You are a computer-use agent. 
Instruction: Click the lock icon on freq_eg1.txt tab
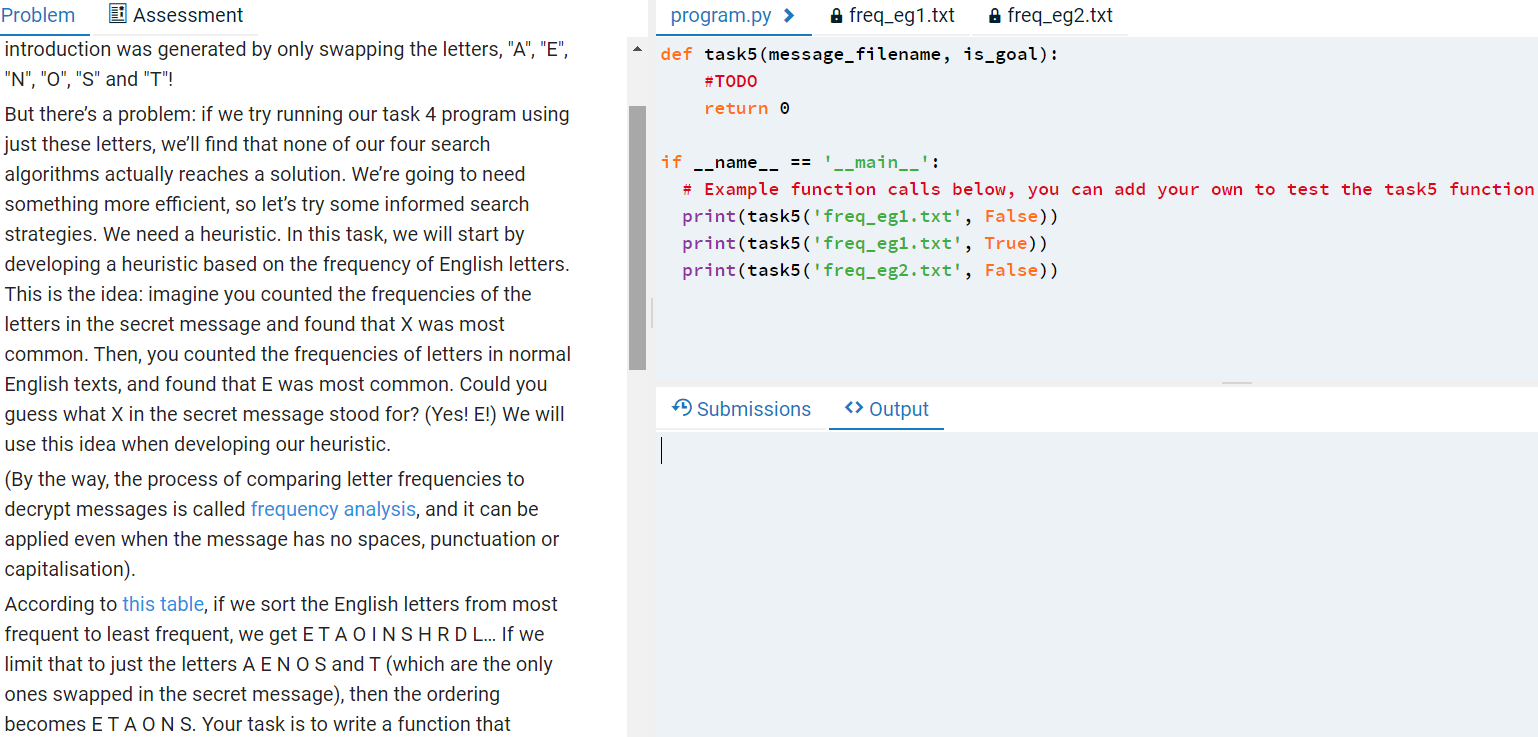pyautogui.click(x=834, y=15)
